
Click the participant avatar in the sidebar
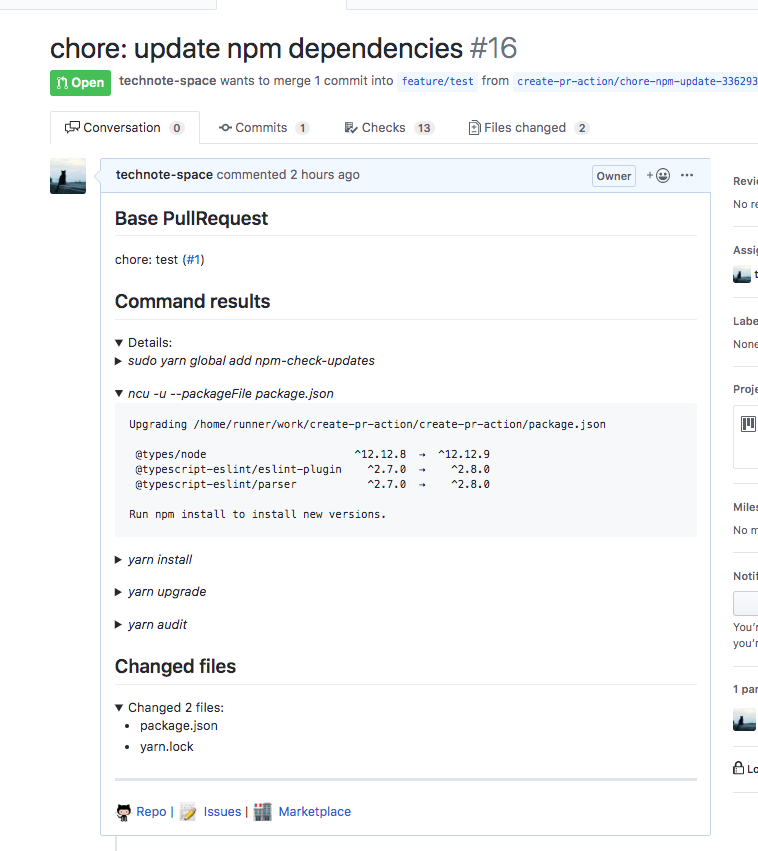744,720
